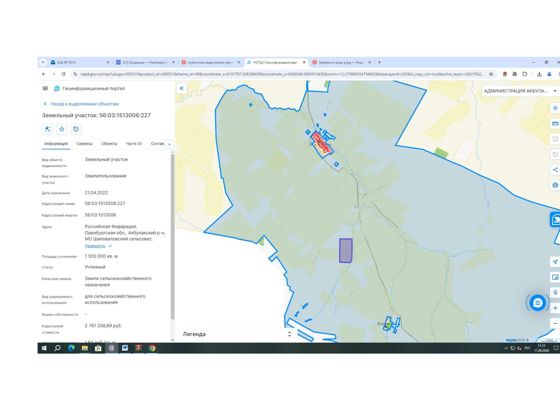Open Google Chrome from the taskbar
Viewport: 560px width, 396px height.
coord(152,348)
